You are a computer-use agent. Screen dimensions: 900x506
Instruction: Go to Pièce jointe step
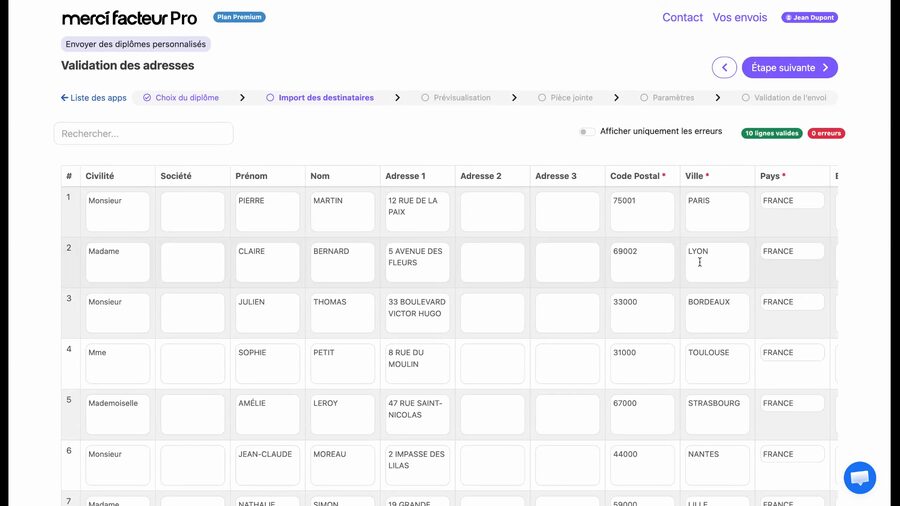(x=565, y=98)
